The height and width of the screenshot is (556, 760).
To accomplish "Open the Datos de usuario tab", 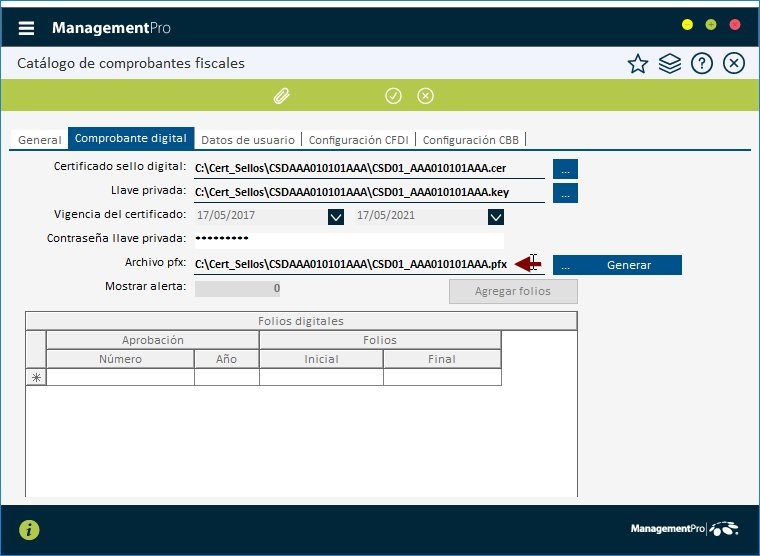I will point(248,140).
